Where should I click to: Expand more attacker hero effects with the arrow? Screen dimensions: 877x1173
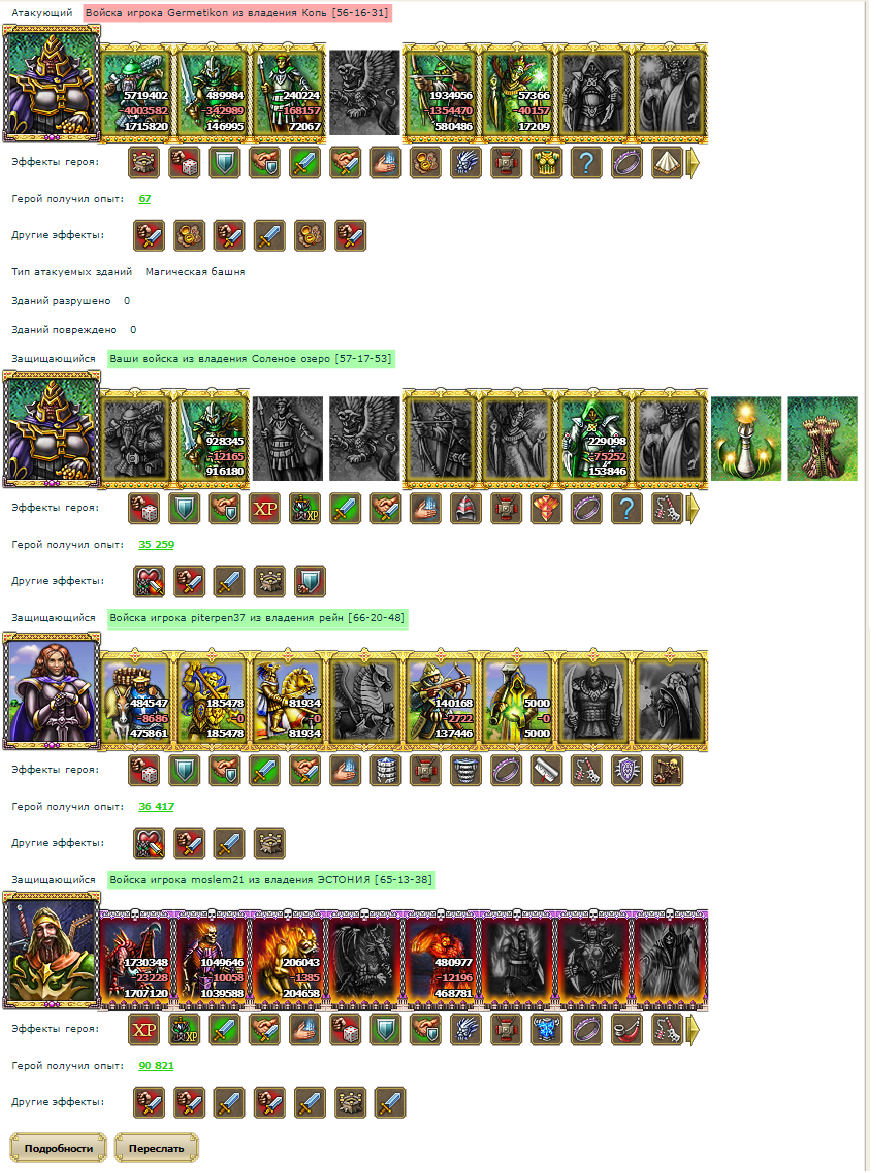[x=693, y=163]
